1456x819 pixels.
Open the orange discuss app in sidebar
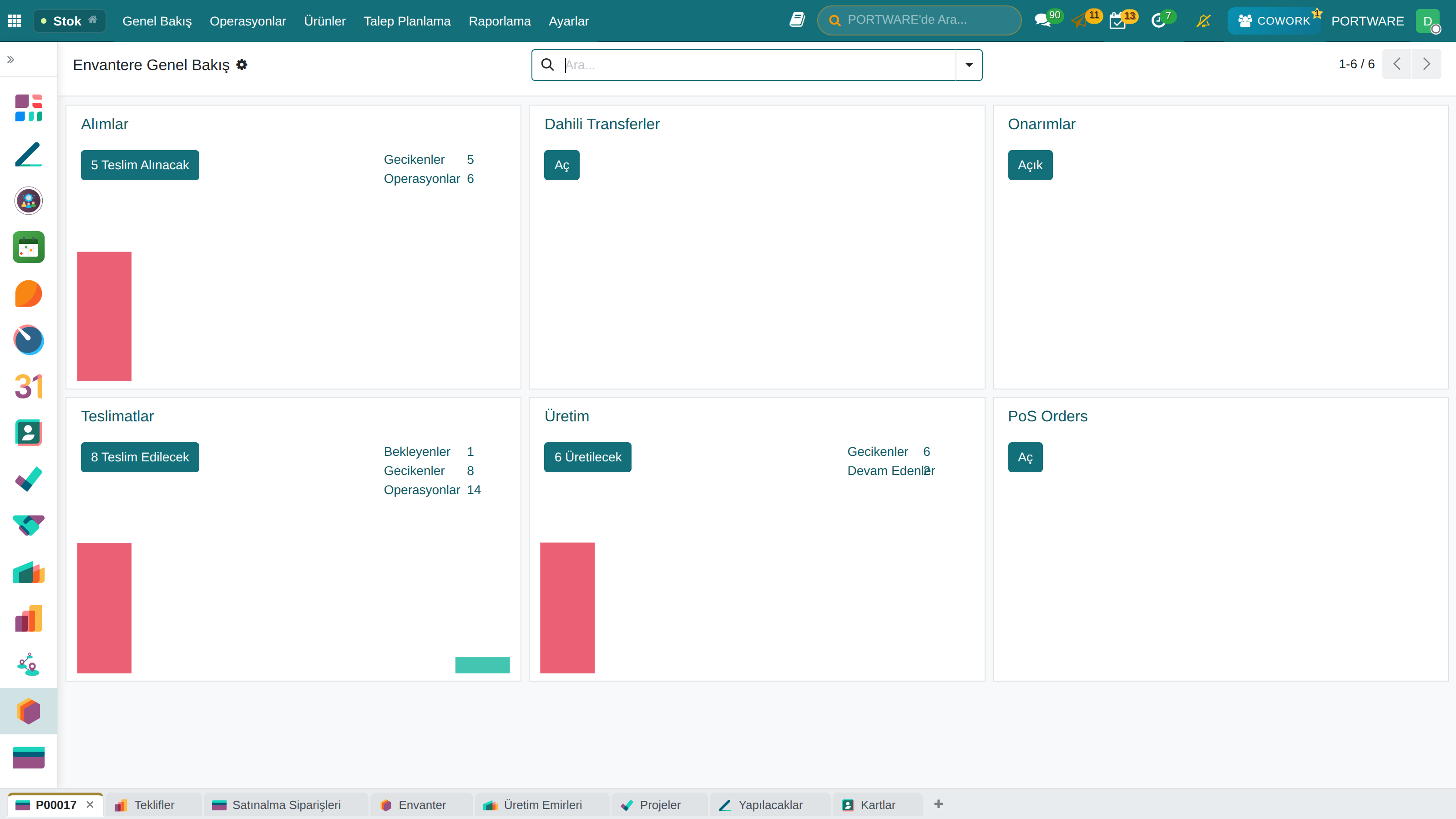[28, 293]
